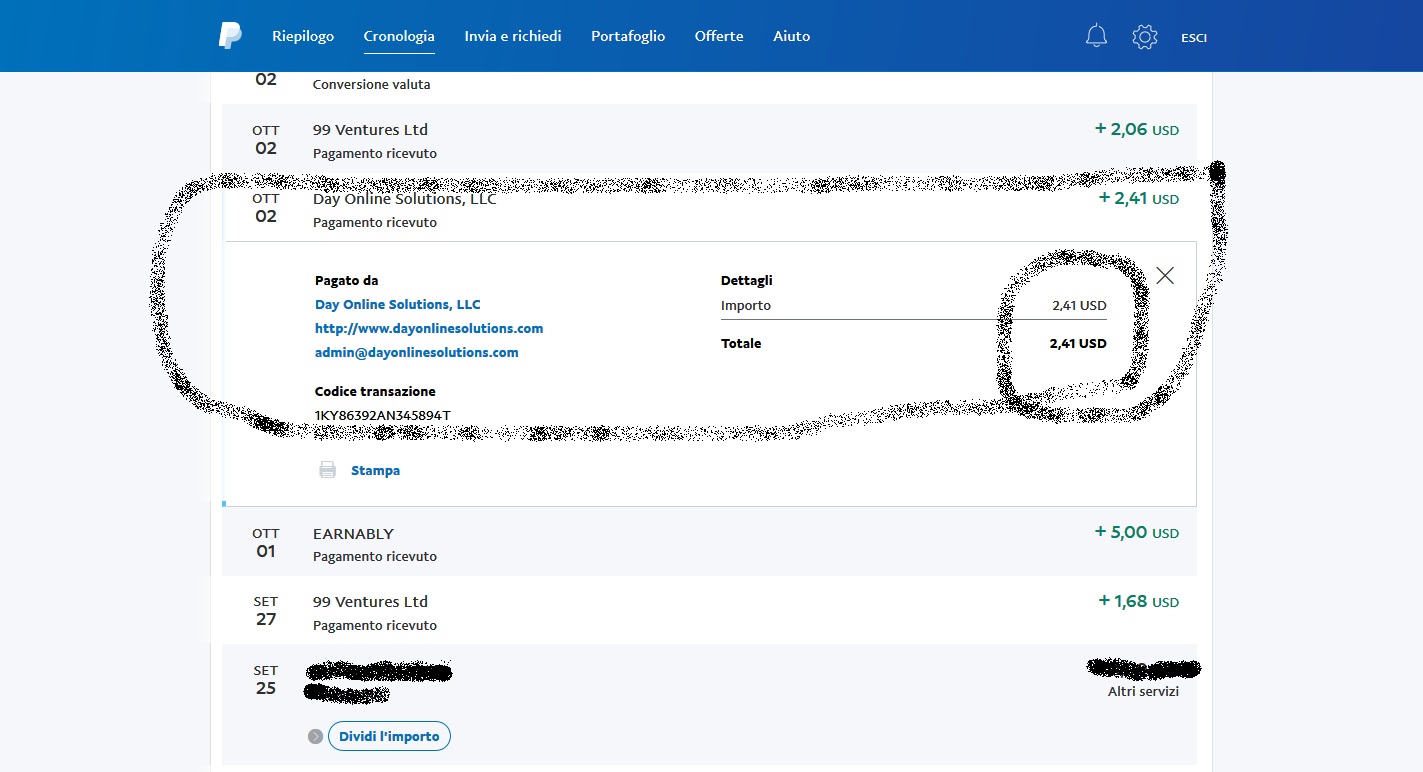The height and width of the screenshot is (772, 1423).
Task: Click the PayPal logo icon
Action: 230,36
